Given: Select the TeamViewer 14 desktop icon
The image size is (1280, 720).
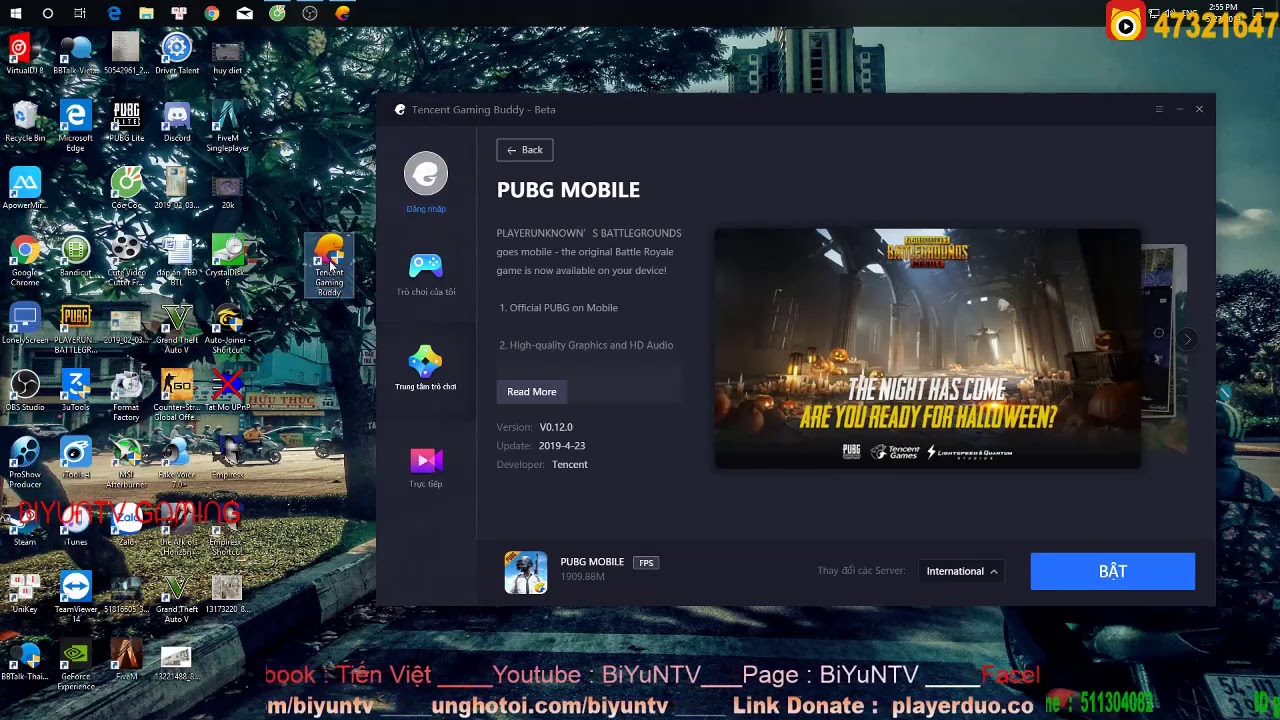Looking at the screenshot, I should 75,599.
